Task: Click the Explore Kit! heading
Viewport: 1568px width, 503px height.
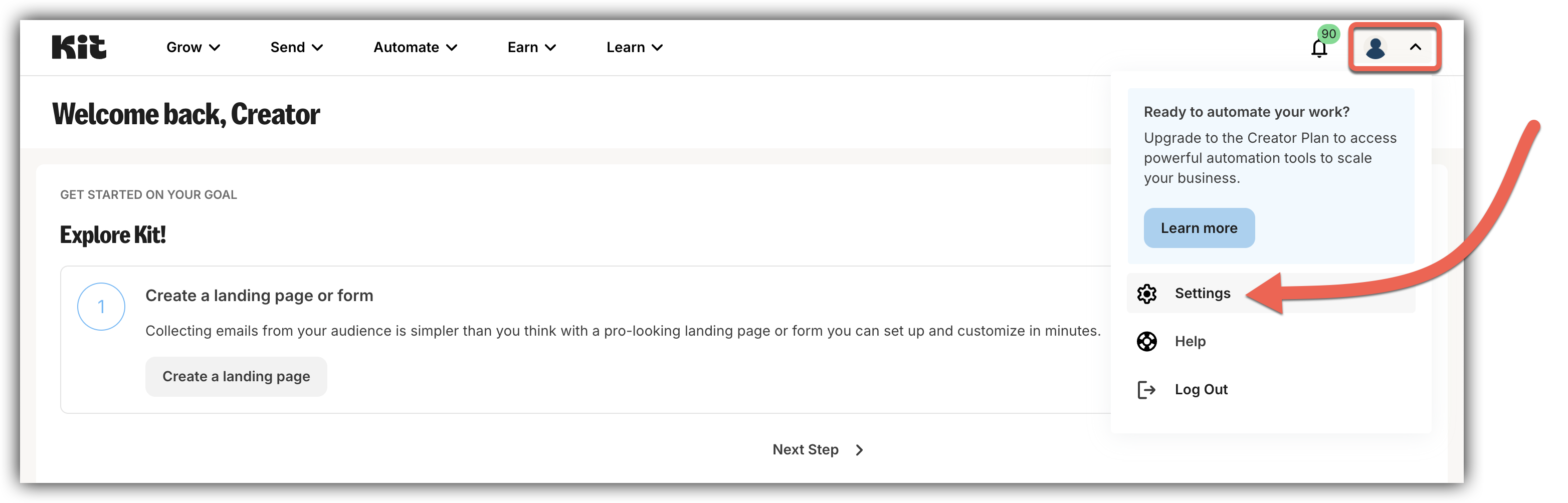Action: click(113, 235)
